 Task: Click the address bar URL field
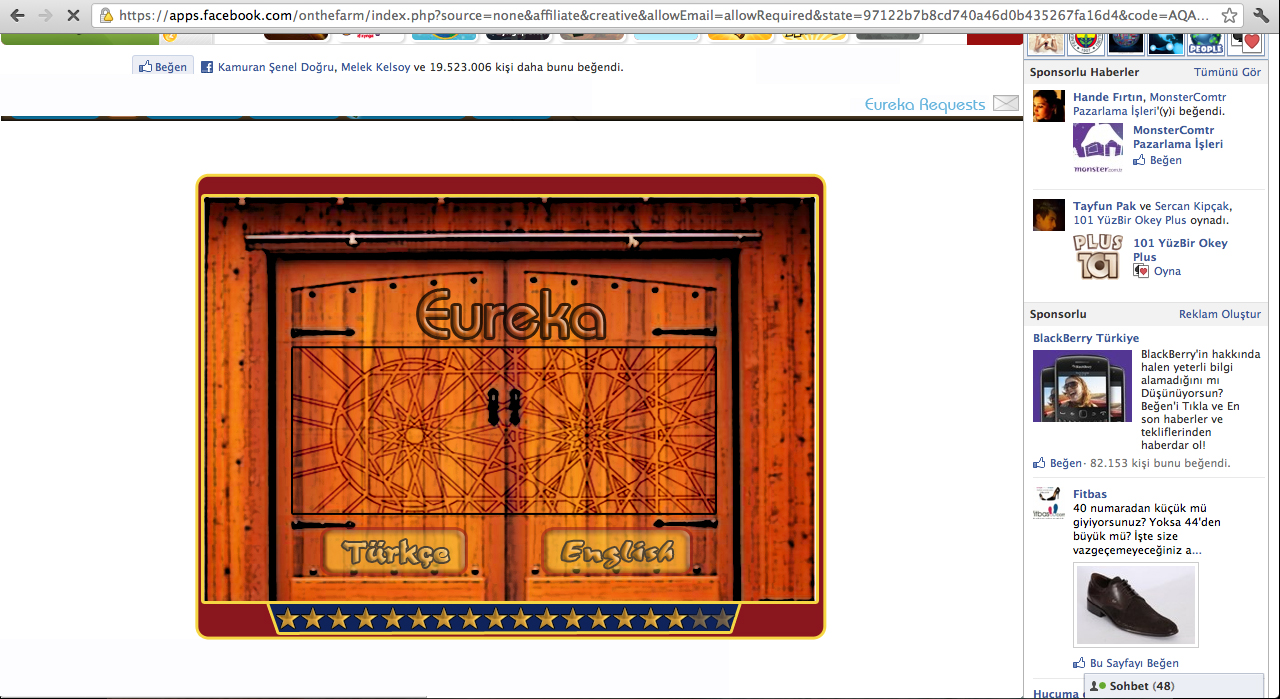660,16
